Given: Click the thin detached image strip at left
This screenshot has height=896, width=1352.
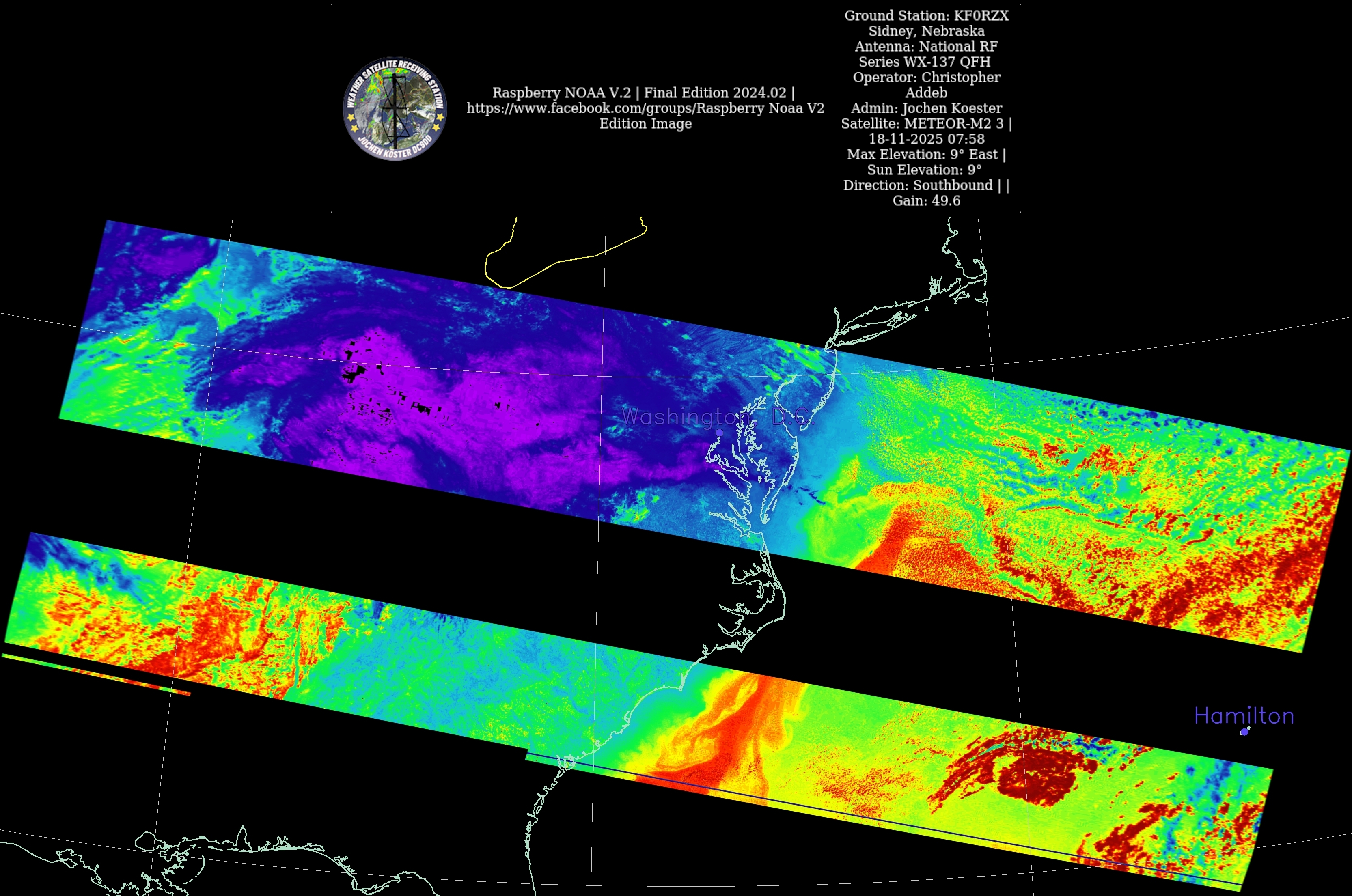Looking at the screenshot, I should (97, 674).
